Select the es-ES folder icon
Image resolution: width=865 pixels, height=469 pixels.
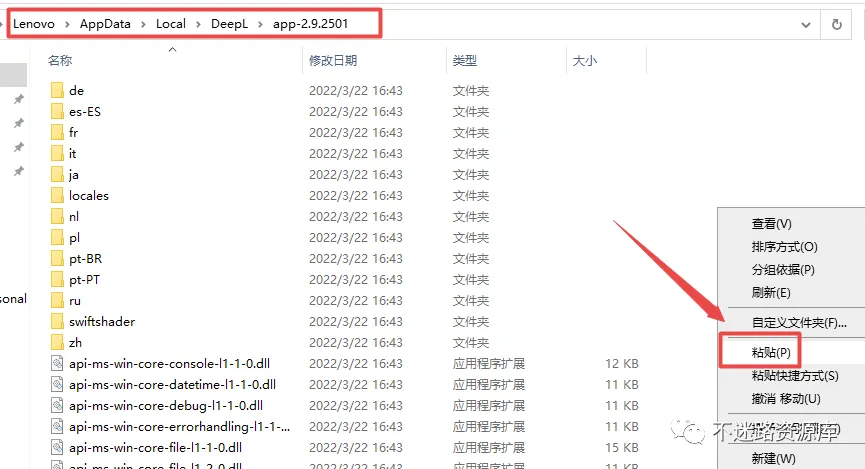pyautogui.click(x=57, y=111)
